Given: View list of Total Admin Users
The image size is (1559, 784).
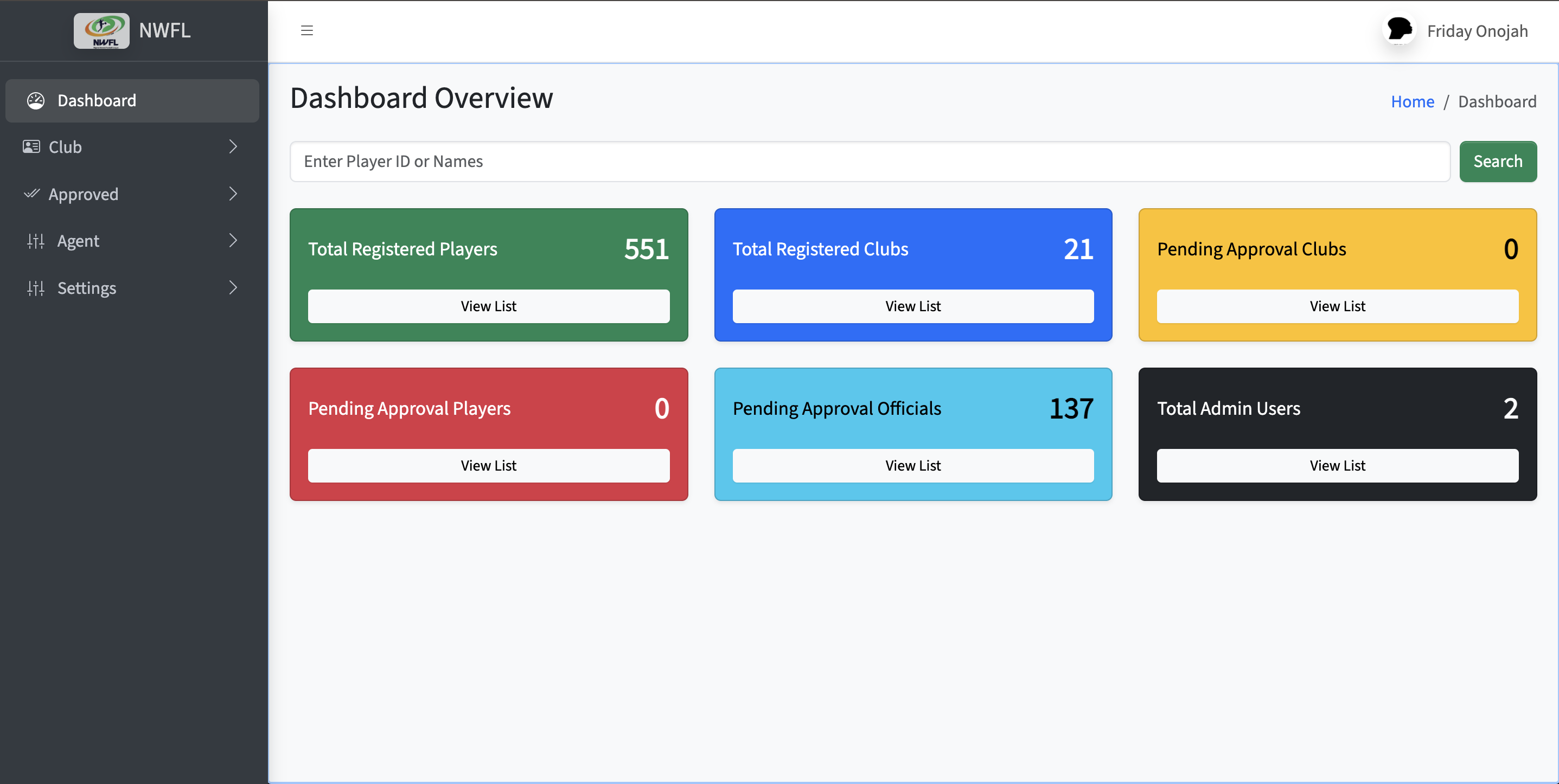Looking at the screenshot, I should point(1337,465).
